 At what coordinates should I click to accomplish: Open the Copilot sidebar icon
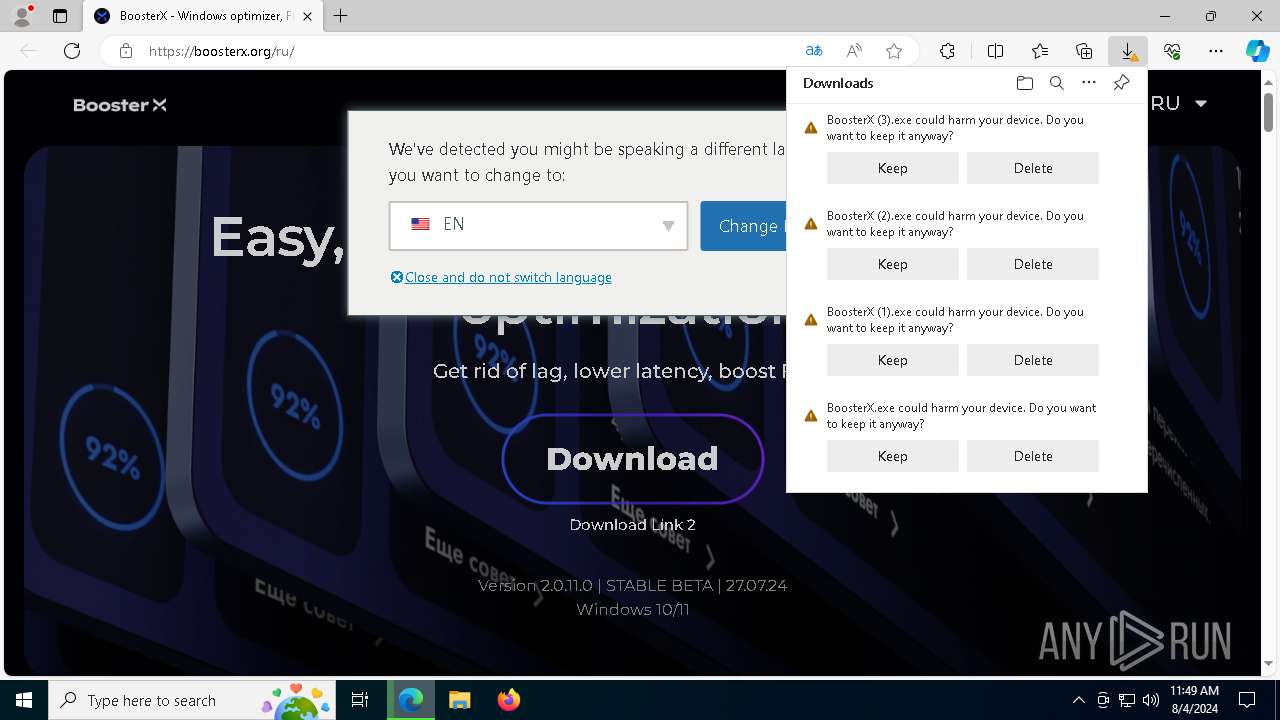(1258, 51)
